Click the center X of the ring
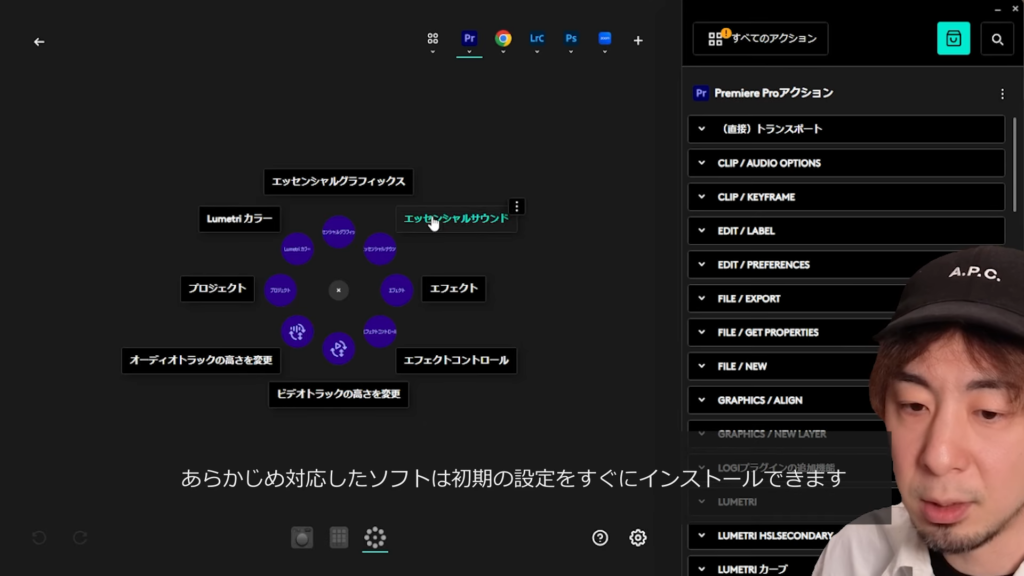Viewport: 1024px width, 576px height. click(x=339, y=290)
